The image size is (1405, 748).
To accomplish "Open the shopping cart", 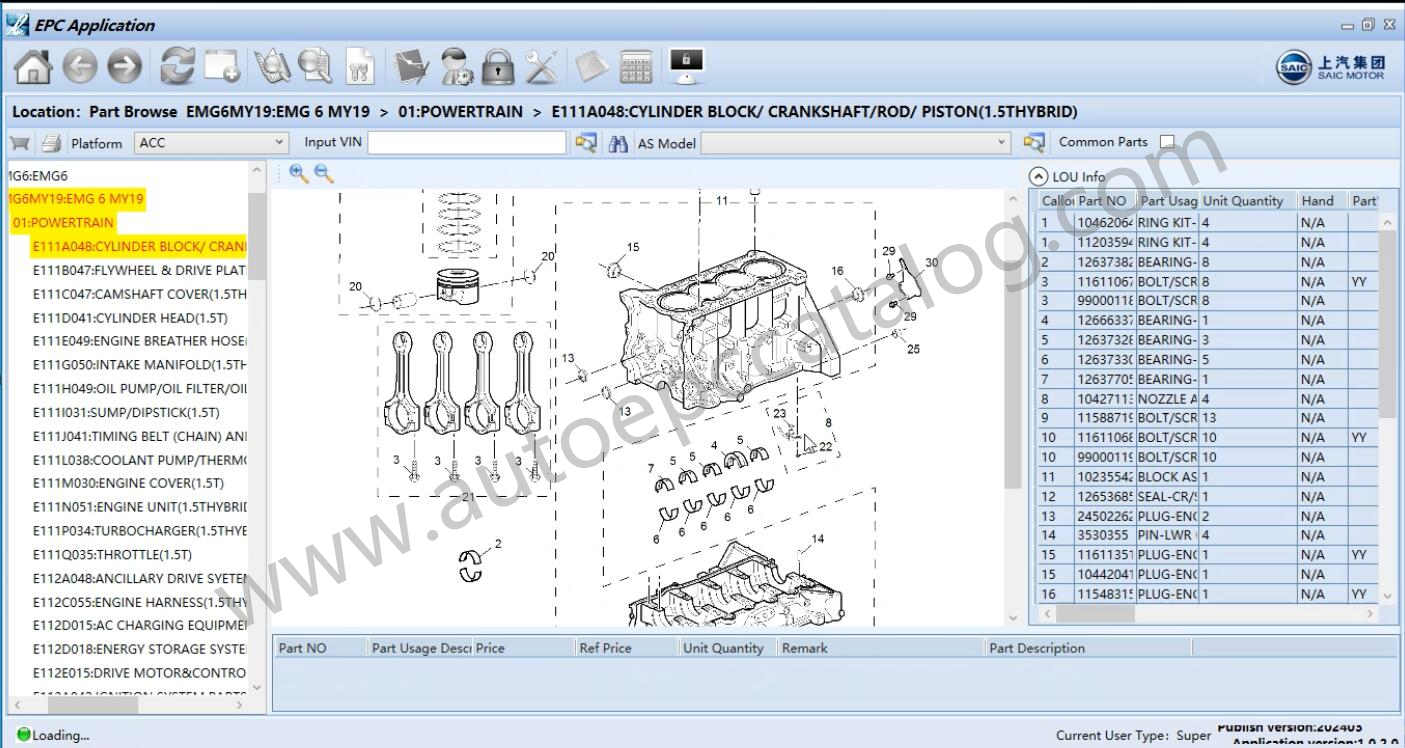I will [x=19, y=143].
